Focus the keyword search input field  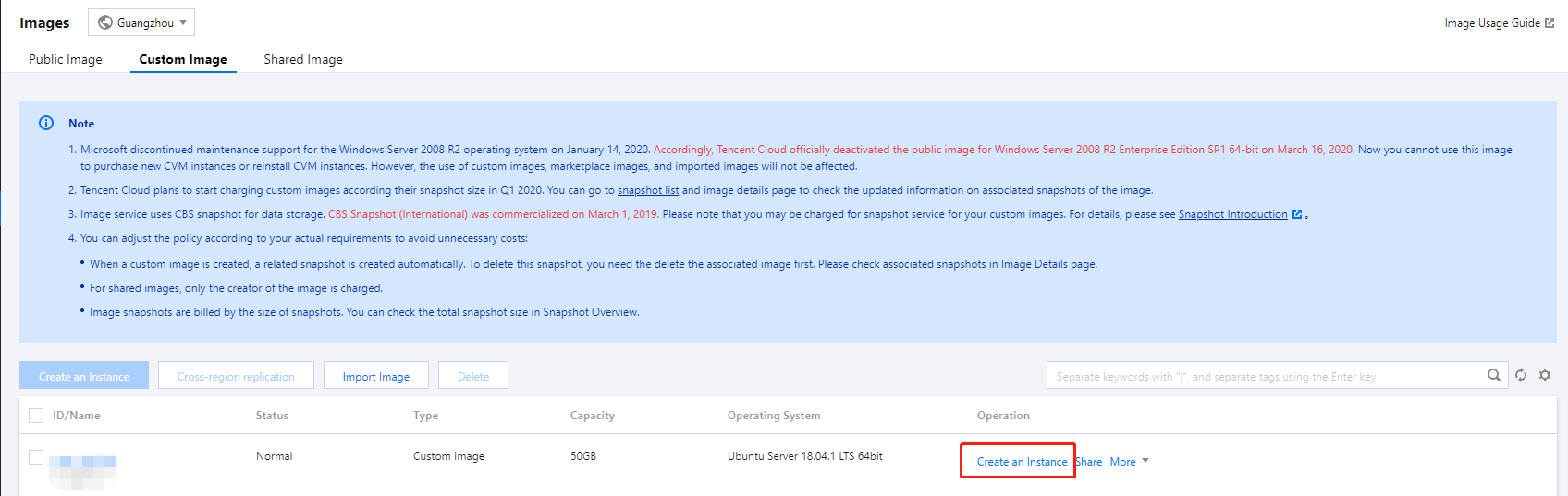[1263, 376]
